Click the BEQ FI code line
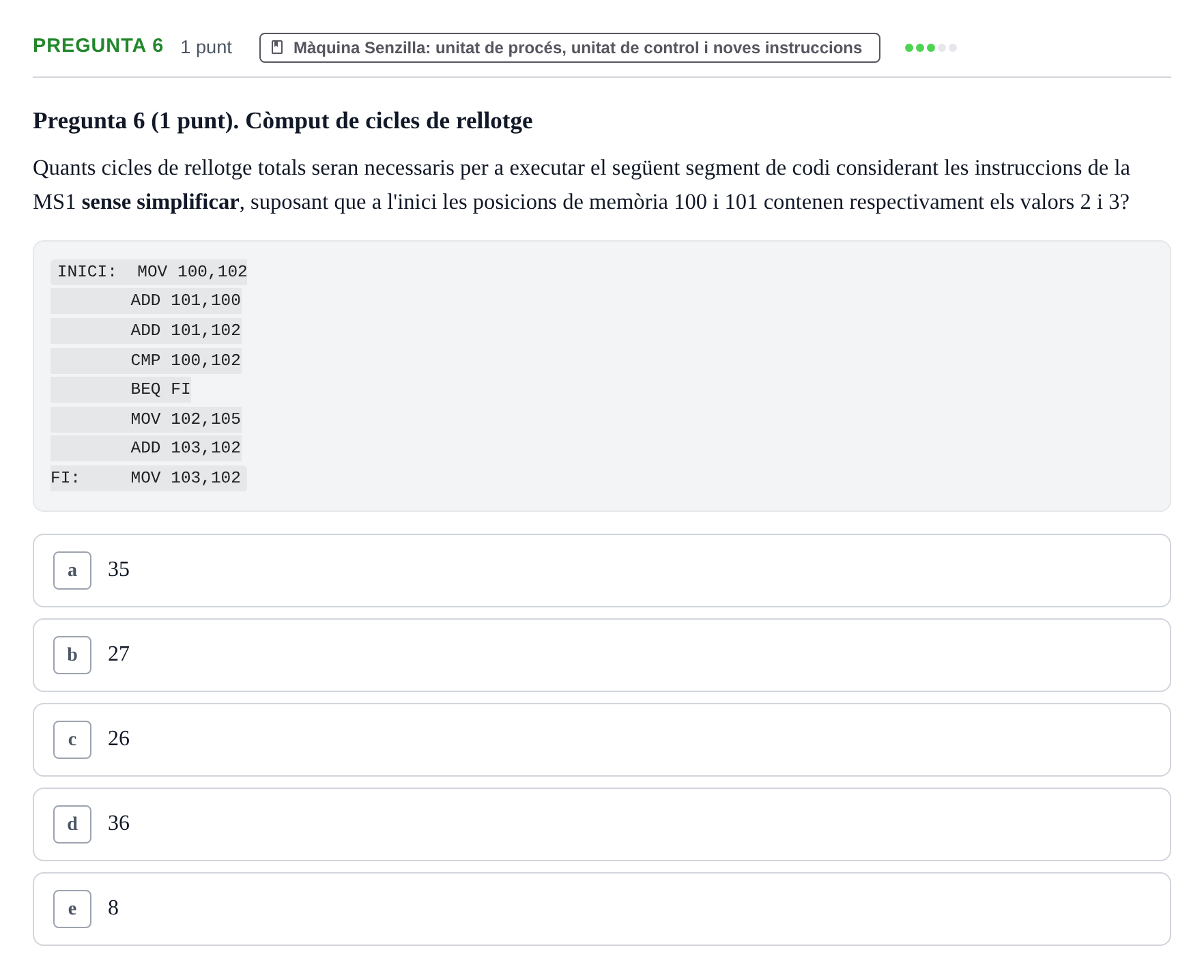The width and height of the screenshot is (1204, 980). coord(146,389)
